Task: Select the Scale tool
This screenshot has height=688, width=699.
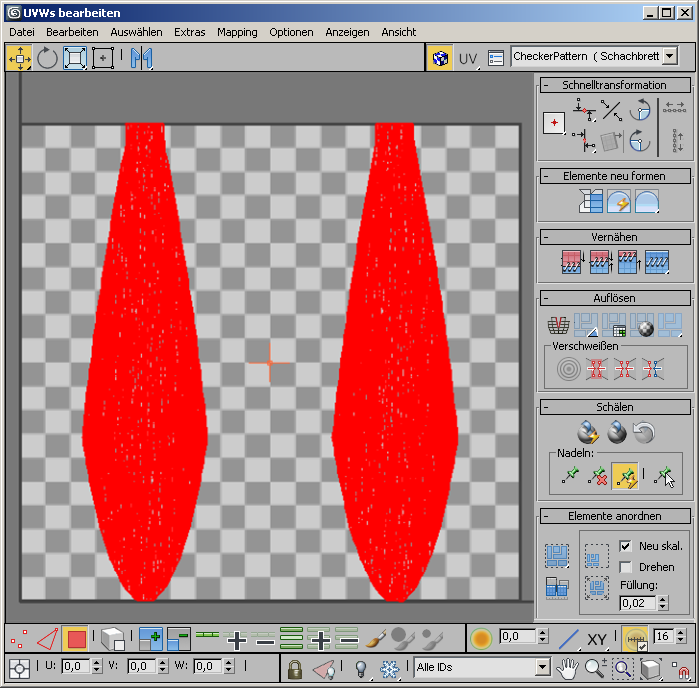Action: coord(75,58)
